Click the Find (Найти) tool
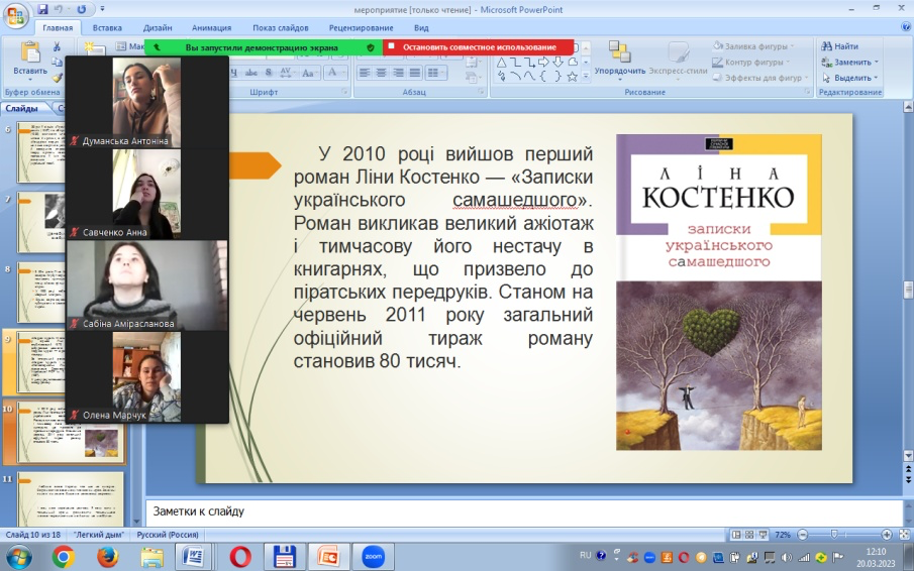 point(840,46)
